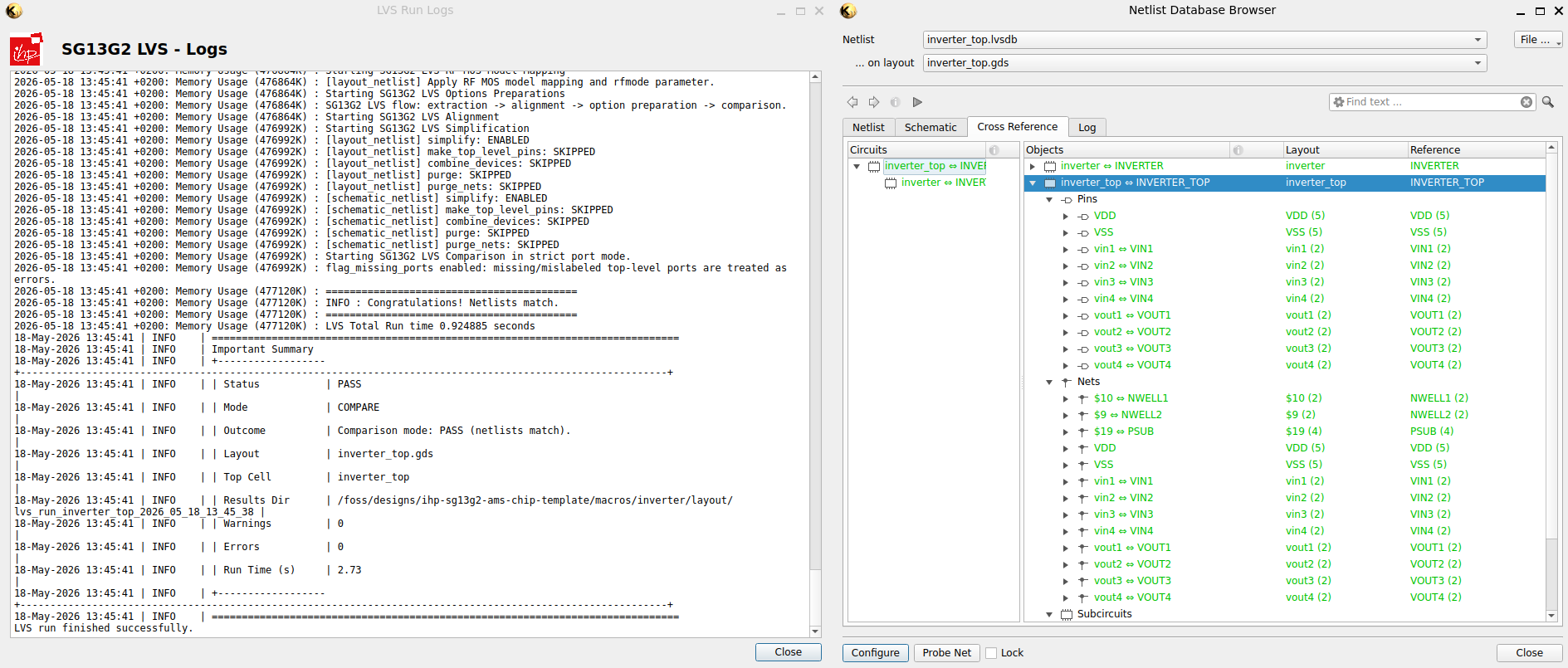
Task: Click the IHP logo in LVS Logs header
Action: pyautogui.click(x=27, y=50)
